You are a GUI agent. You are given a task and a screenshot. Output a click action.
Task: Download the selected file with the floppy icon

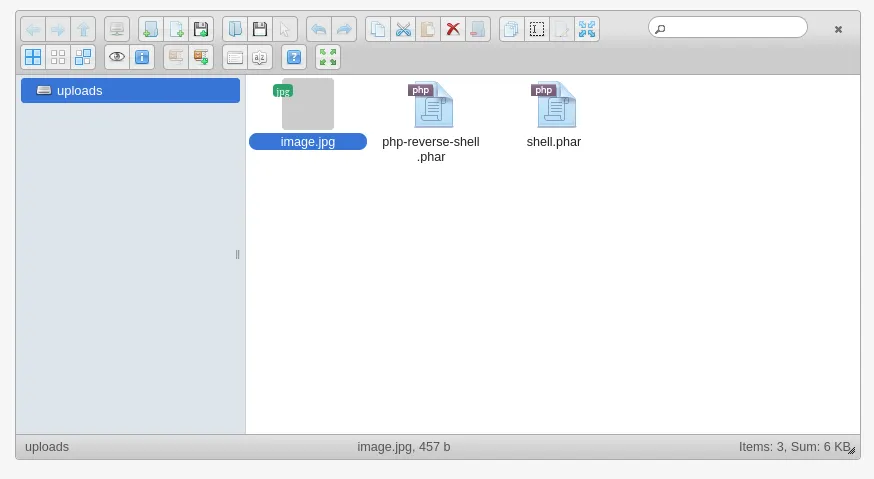260,29
